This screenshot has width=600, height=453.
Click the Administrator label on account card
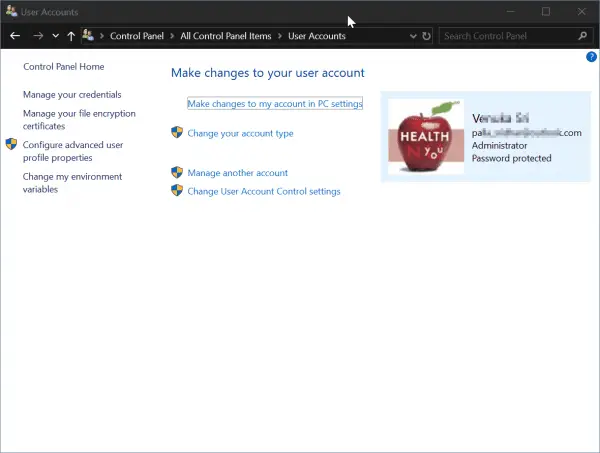pos(499,146)
